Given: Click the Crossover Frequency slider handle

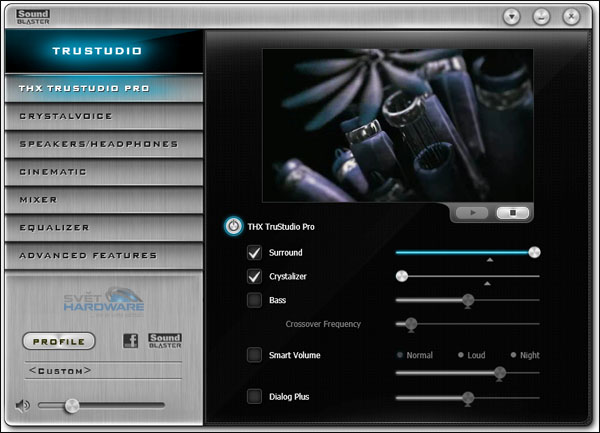Looking at the screenshot, I should click(x=411, y=324).
